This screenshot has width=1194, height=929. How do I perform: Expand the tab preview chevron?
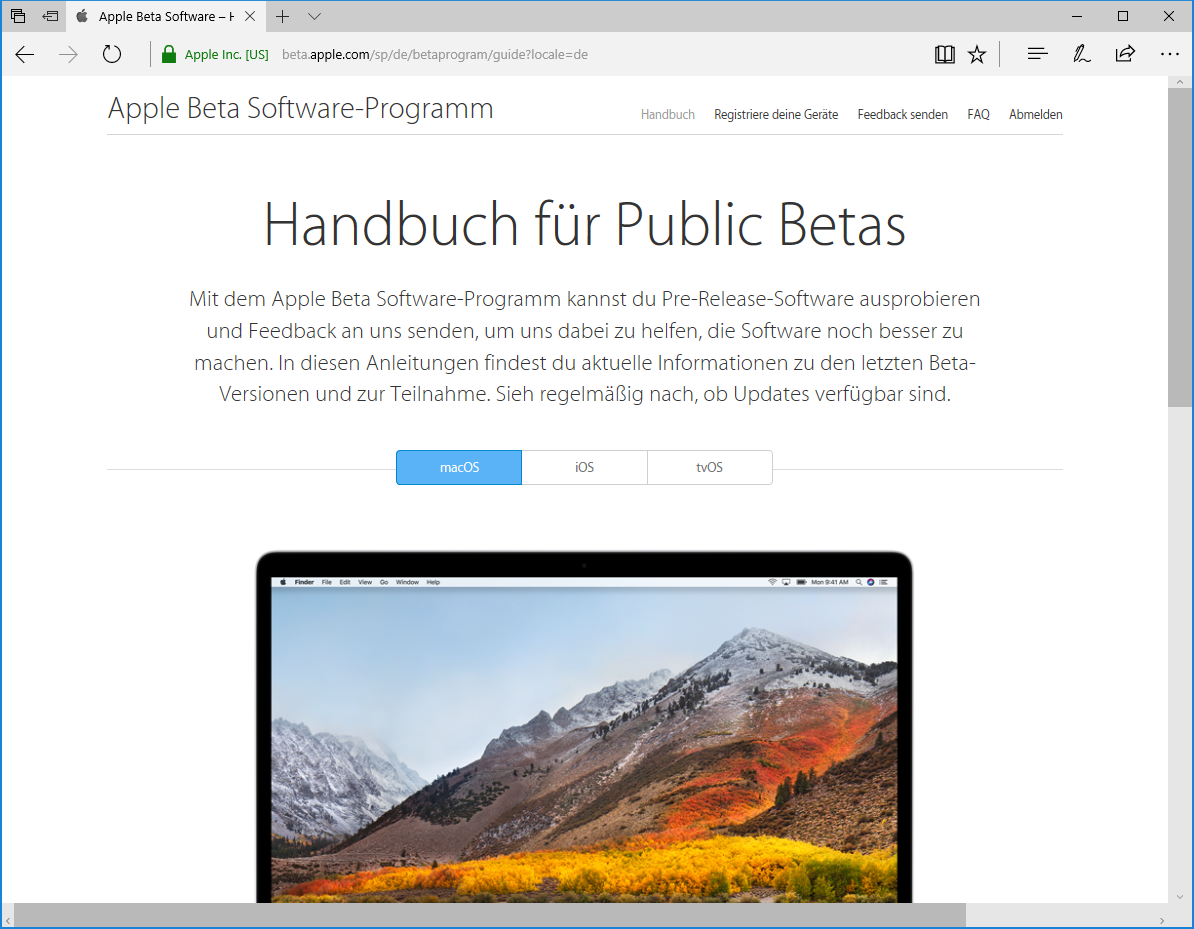click(x=314, y=17)
